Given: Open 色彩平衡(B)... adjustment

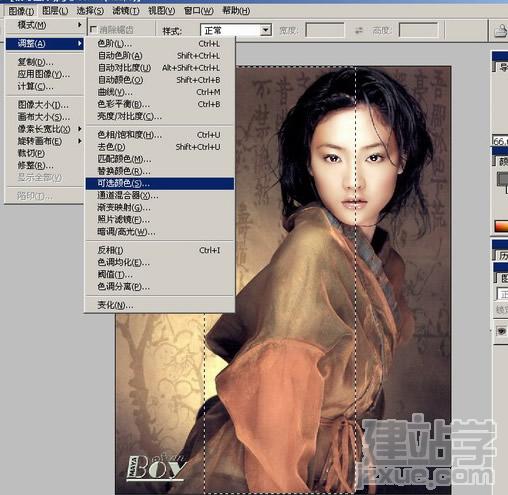Looking at the screenshot, I should [x=160, y=104].
